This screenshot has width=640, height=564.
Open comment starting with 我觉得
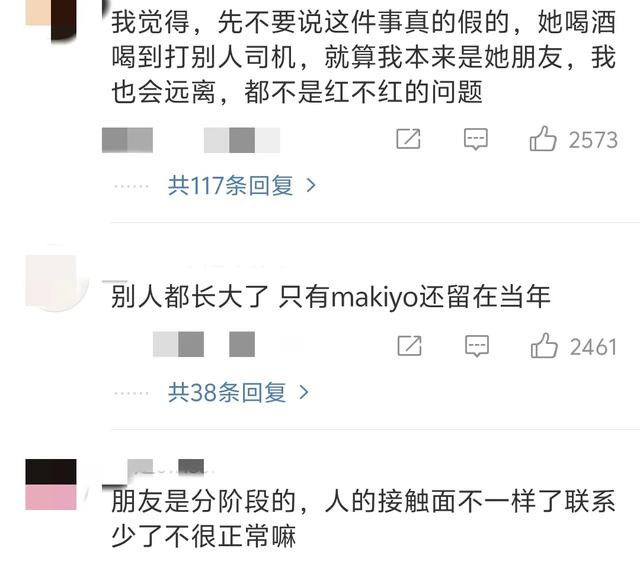click(363, 57)
